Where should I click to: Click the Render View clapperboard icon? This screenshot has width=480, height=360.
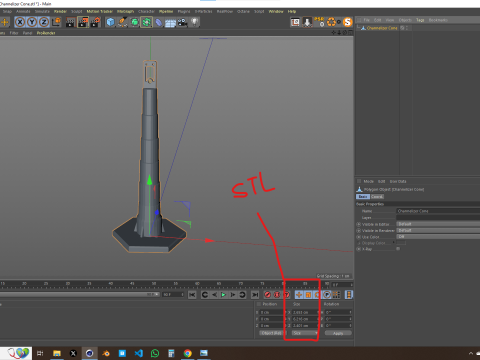[70, 22]
